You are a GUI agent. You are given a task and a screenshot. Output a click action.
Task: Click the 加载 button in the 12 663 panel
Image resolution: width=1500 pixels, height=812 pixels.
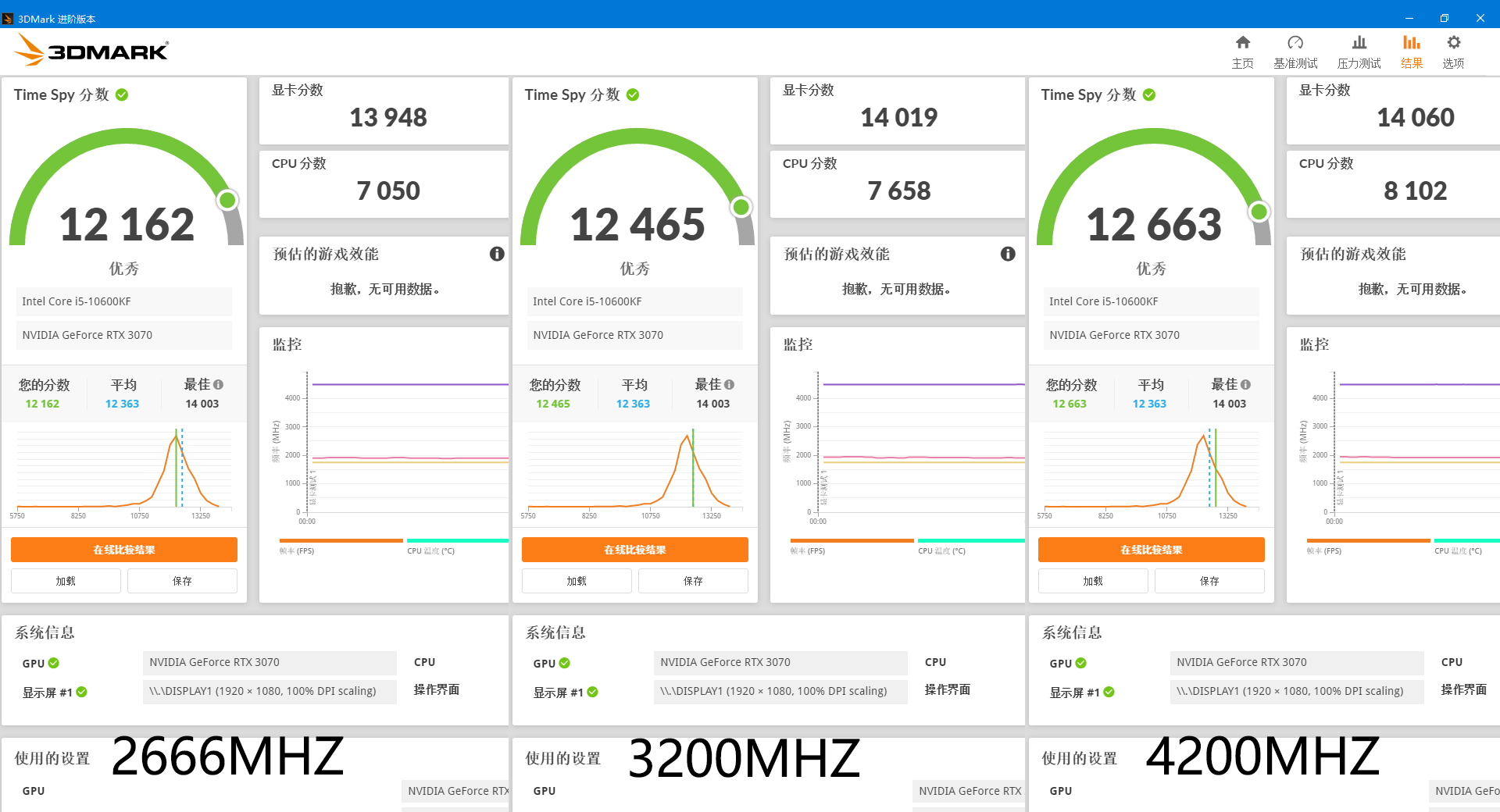(1093, 581)
